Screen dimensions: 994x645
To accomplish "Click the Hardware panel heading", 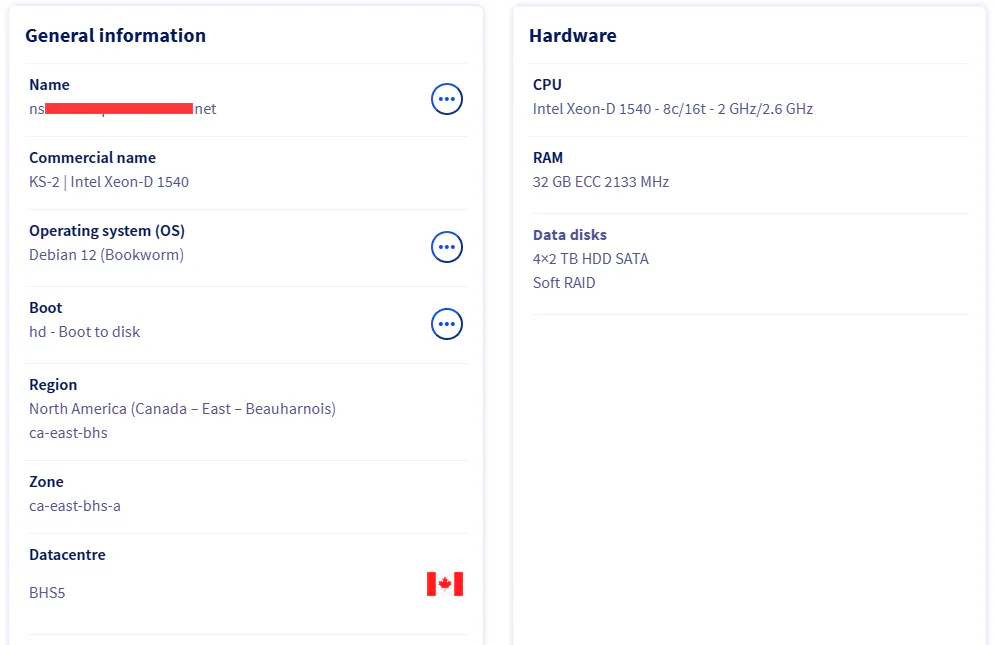I will pos(573,36).
